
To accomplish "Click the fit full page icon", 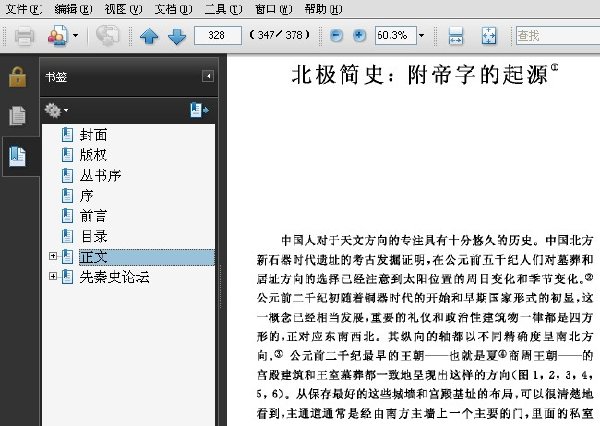I will pos(489,36).
